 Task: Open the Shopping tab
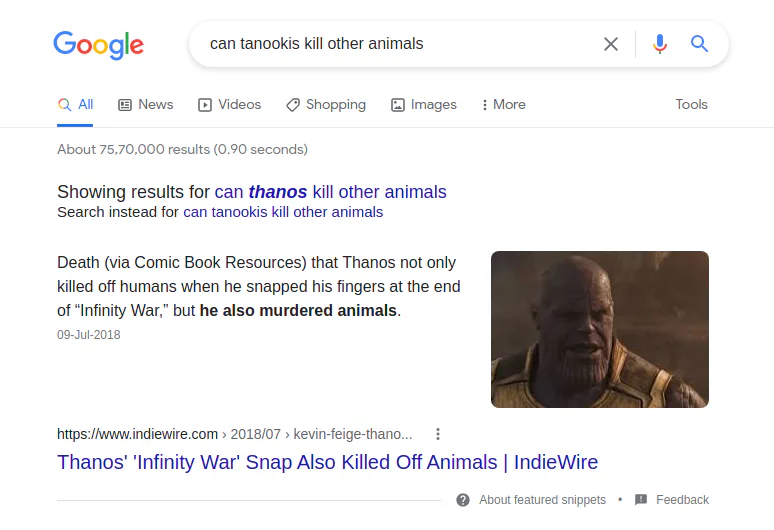coord(326,104)
